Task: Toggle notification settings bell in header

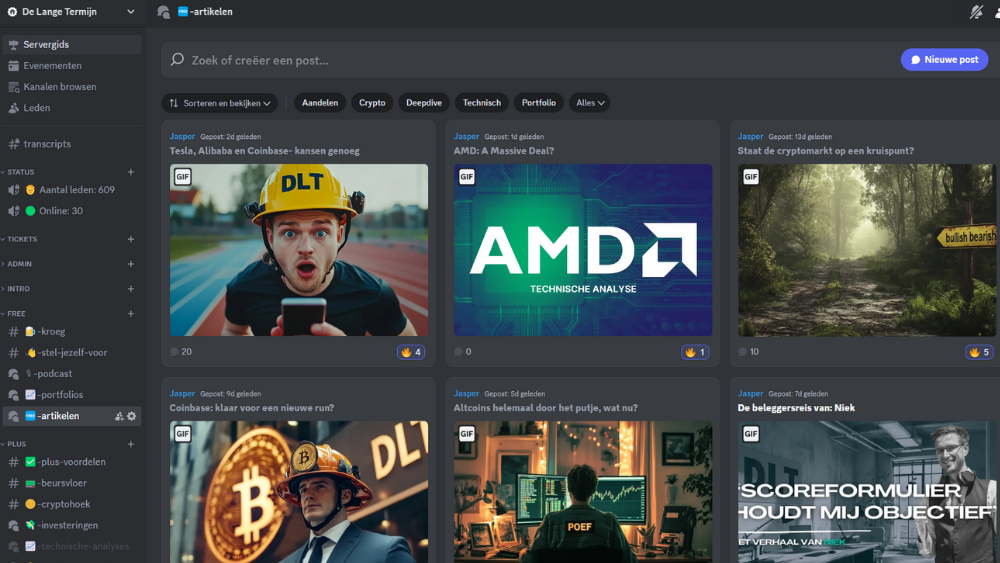Action: pos(976,11)
